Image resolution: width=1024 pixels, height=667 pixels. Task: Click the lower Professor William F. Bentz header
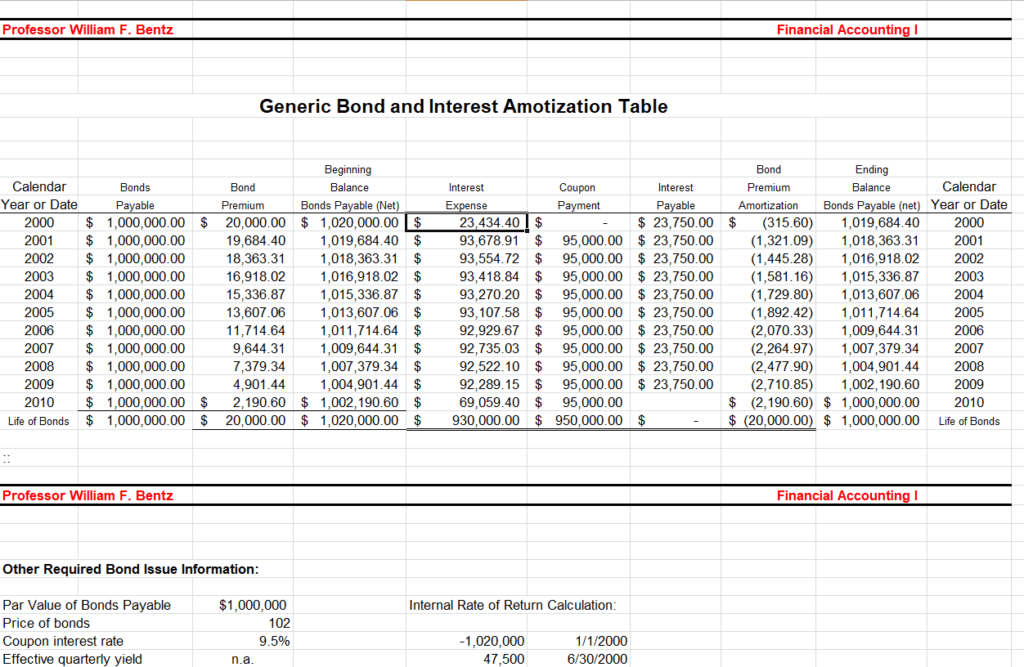point(88,495)
